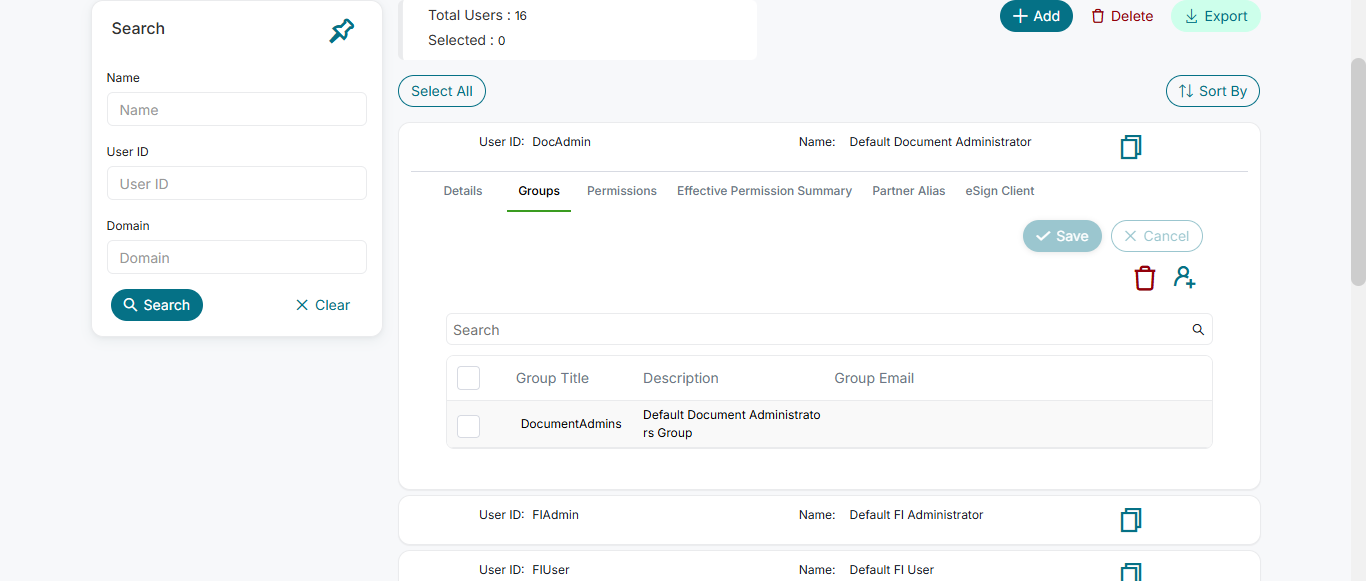Tick the header checkbox in groups table
Screen dimensions: 1366x581
pyautogui.click(x=468, y=378)
